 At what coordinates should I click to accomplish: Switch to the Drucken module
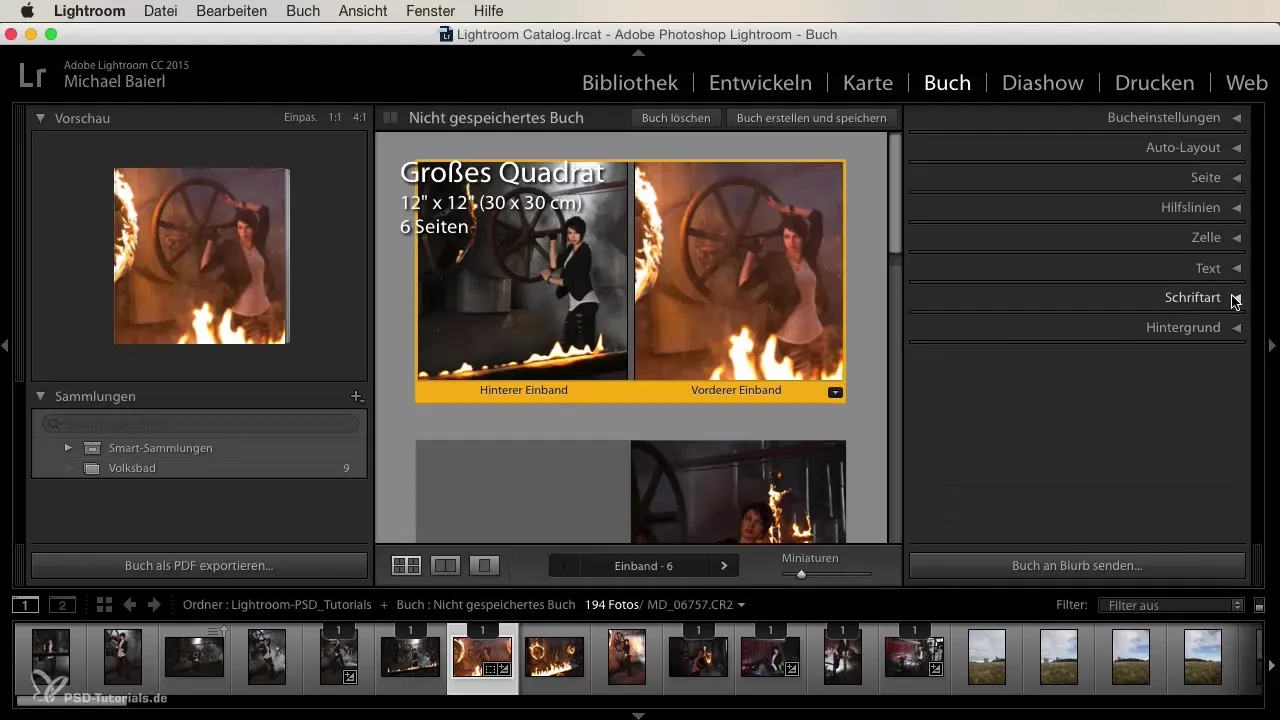click(1154, 83)
